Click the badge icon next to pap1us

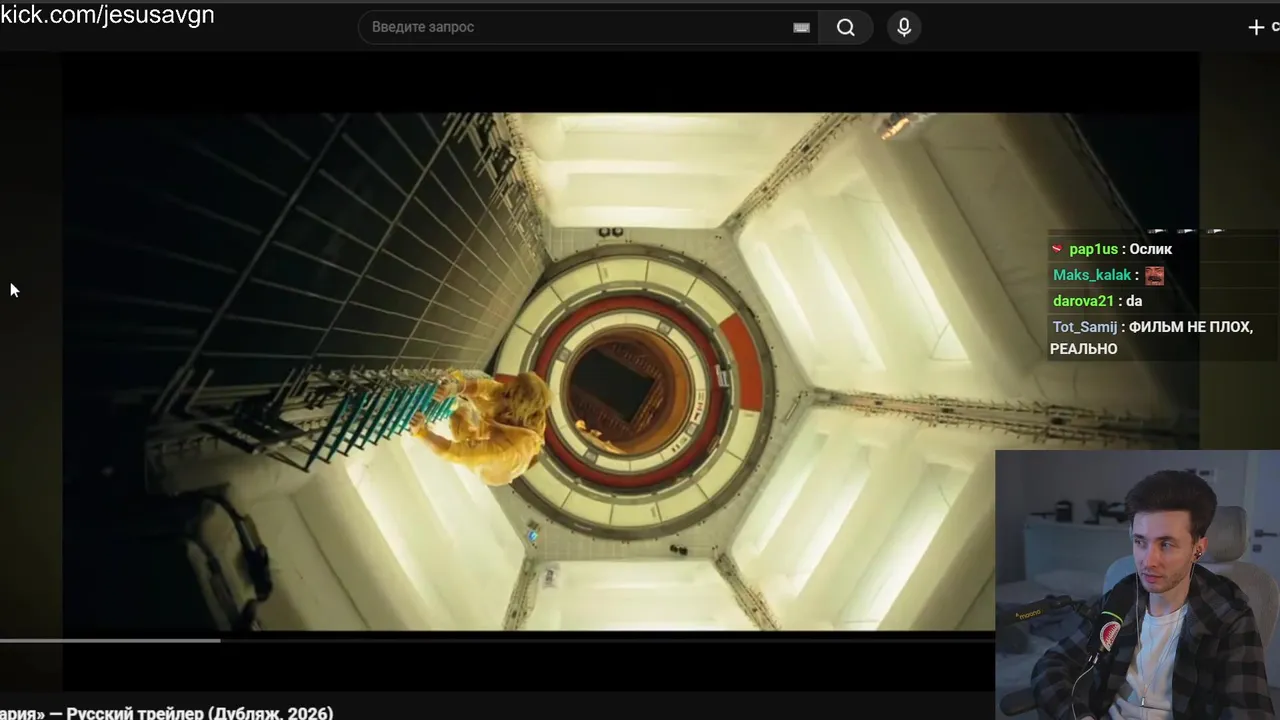click(x=1058, y=249)
